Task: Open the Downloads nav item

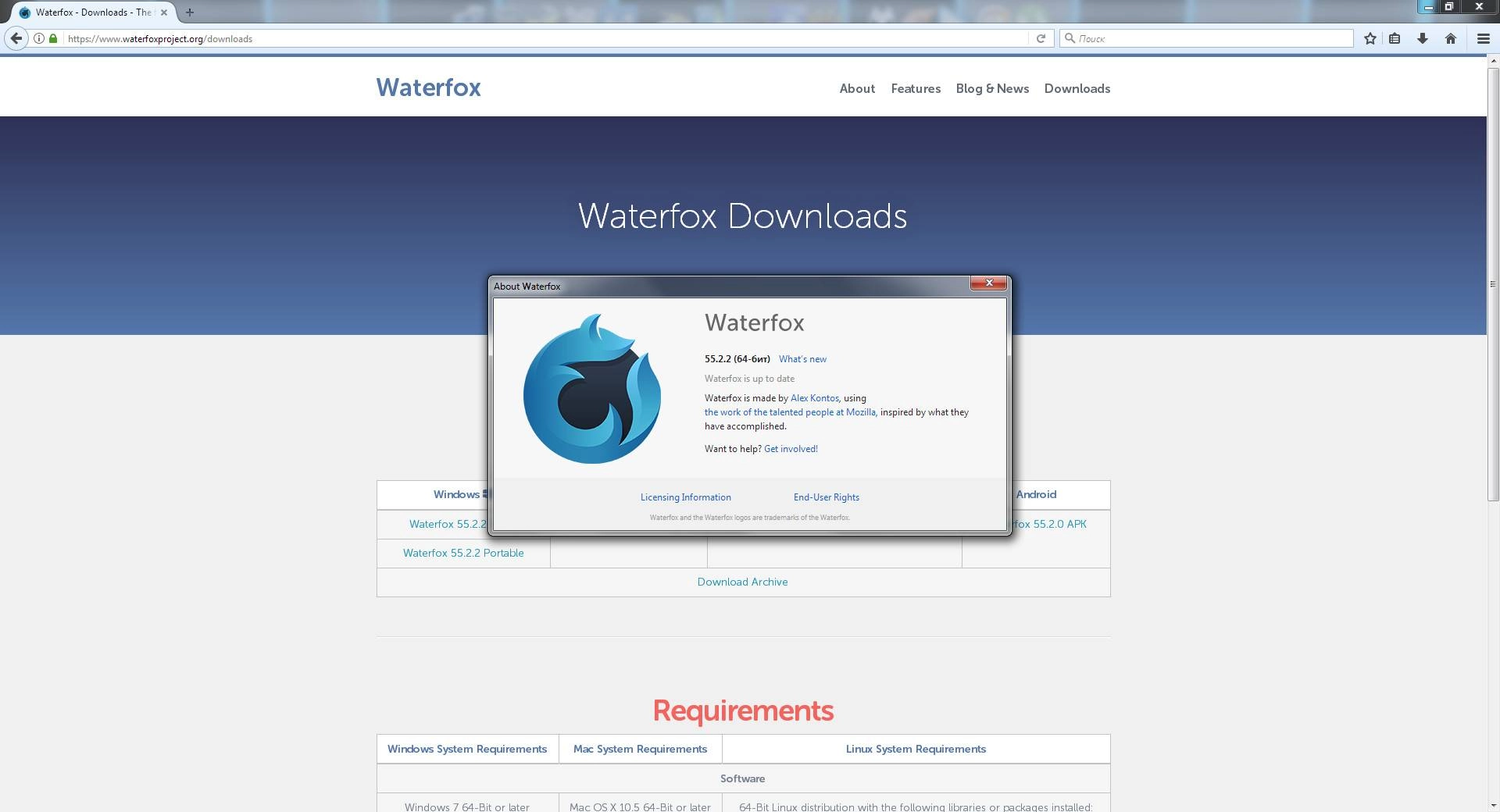Action: [1077, 89]
